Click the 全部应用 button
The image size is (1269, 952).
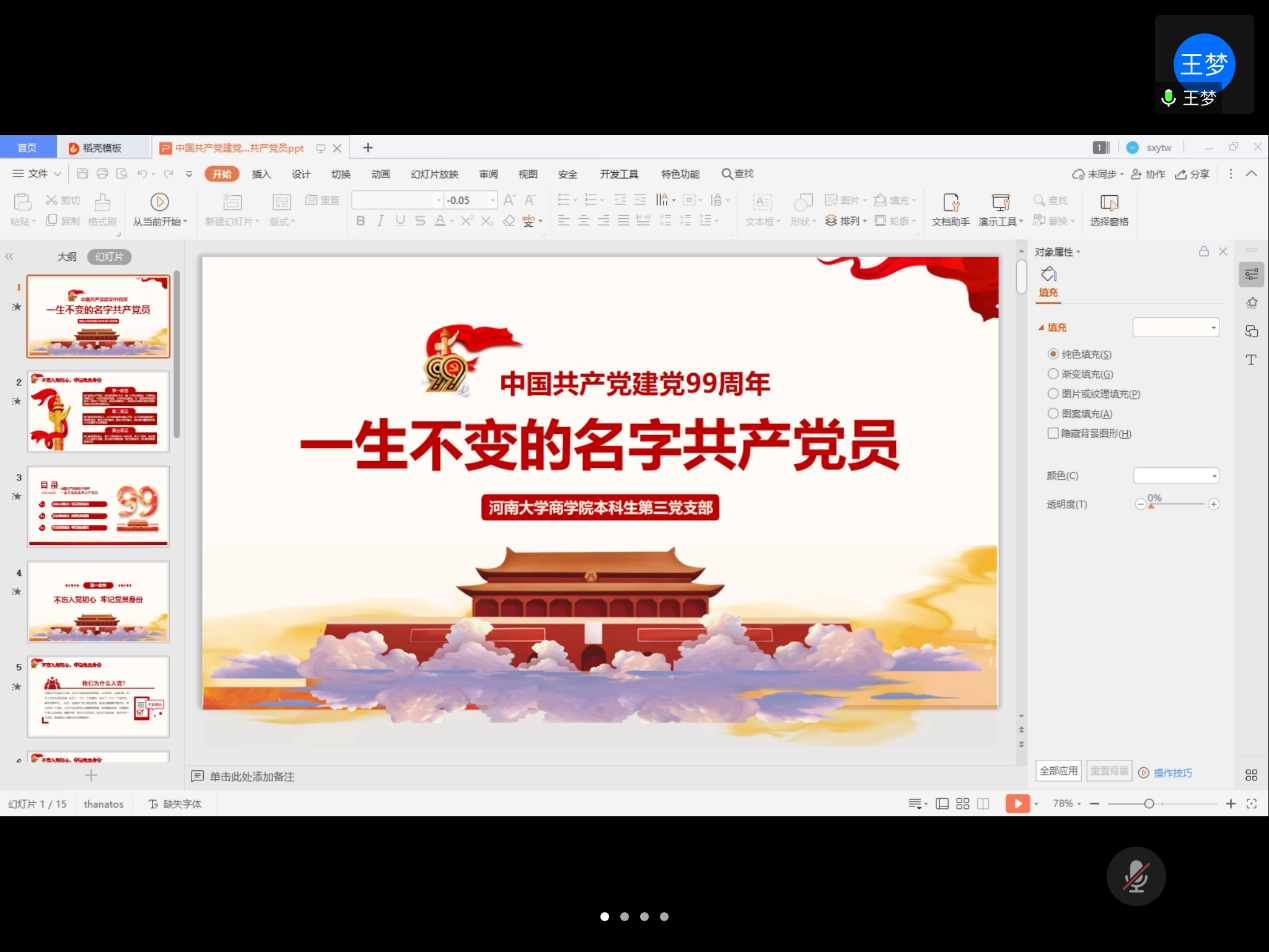click(1059, 771)
